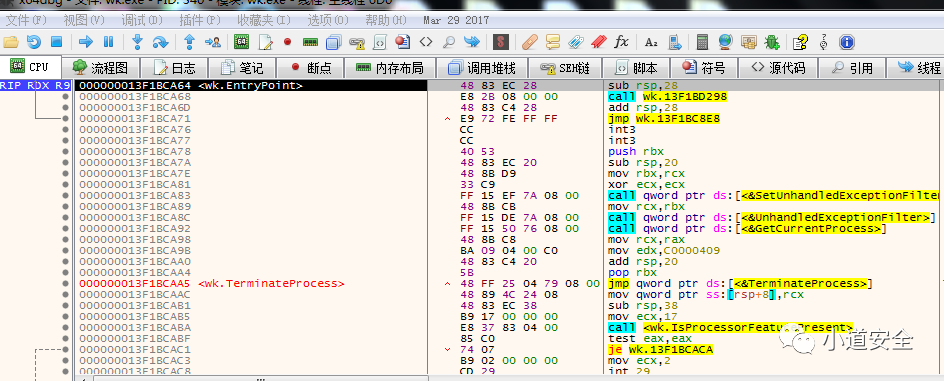The image size is (944, 381).
Task: Find intermodular calls phone icon
Action: click(674, 42)
